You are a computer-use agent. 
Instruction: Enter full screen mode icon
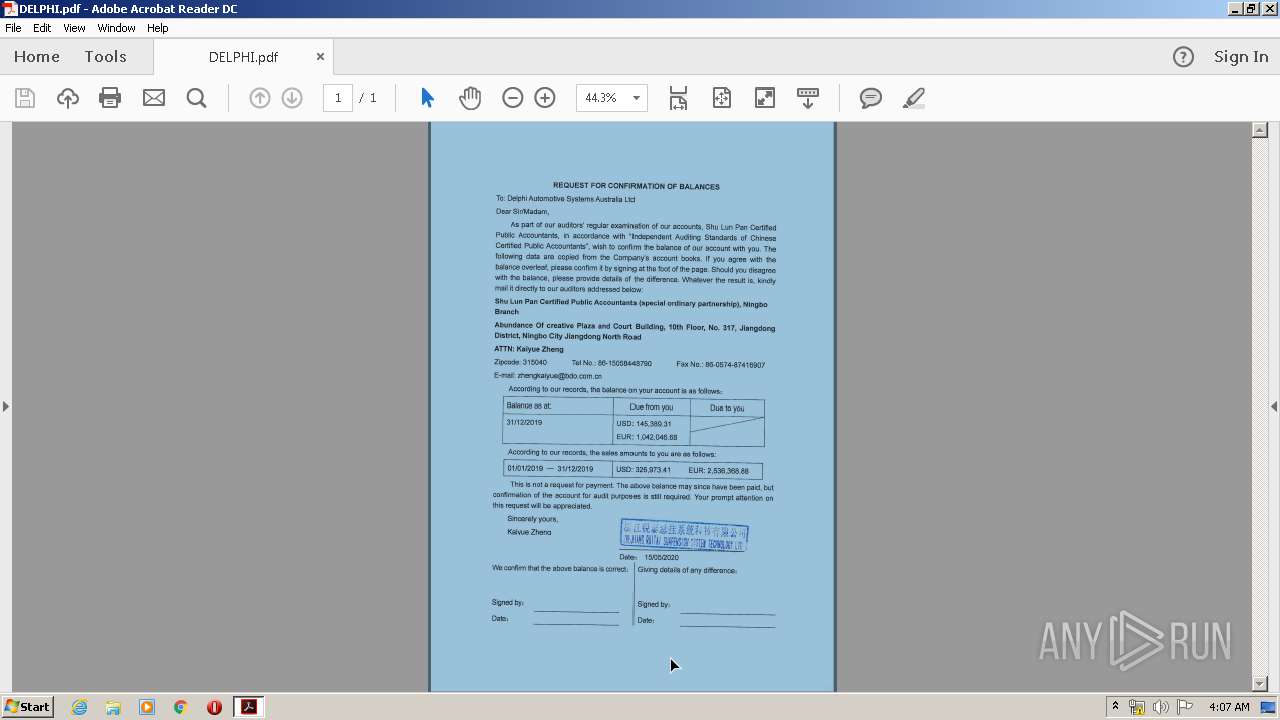765,98
